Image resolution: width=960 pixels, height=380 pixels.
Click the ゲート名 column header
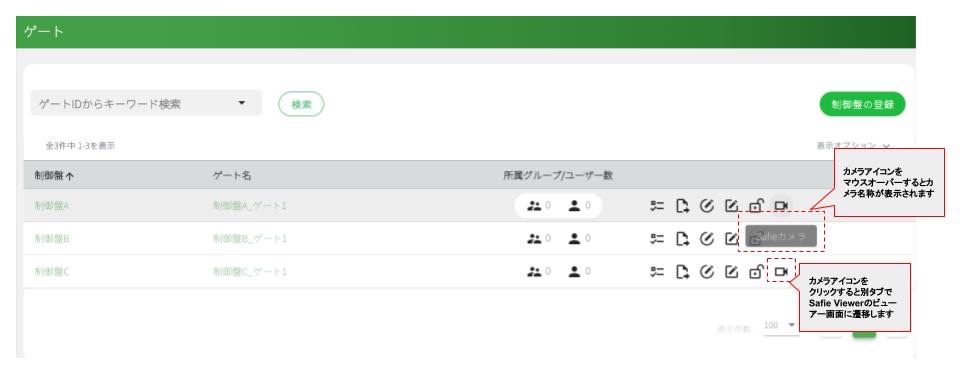point(232,175)
